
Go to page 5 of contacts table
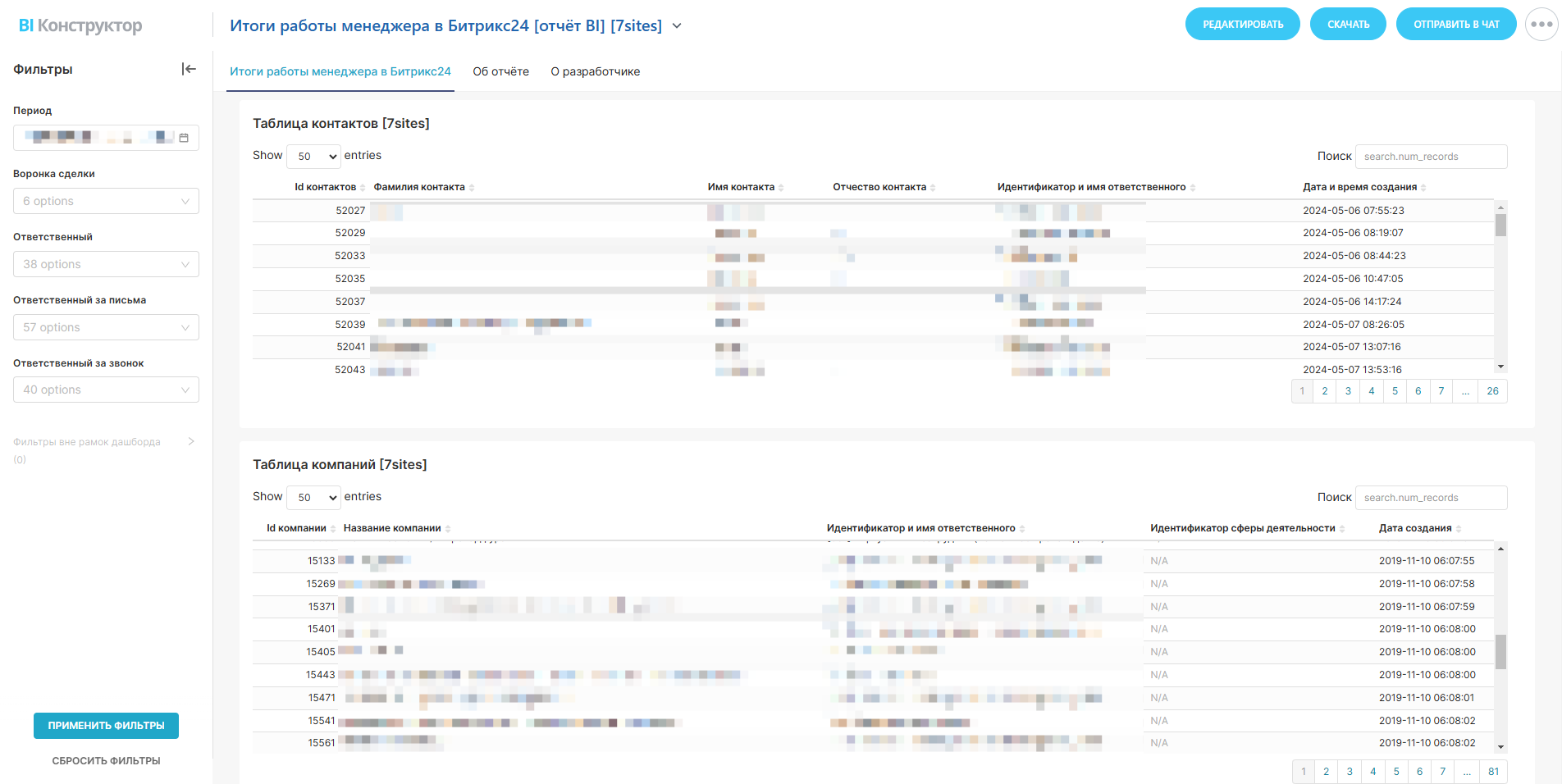1395,391
